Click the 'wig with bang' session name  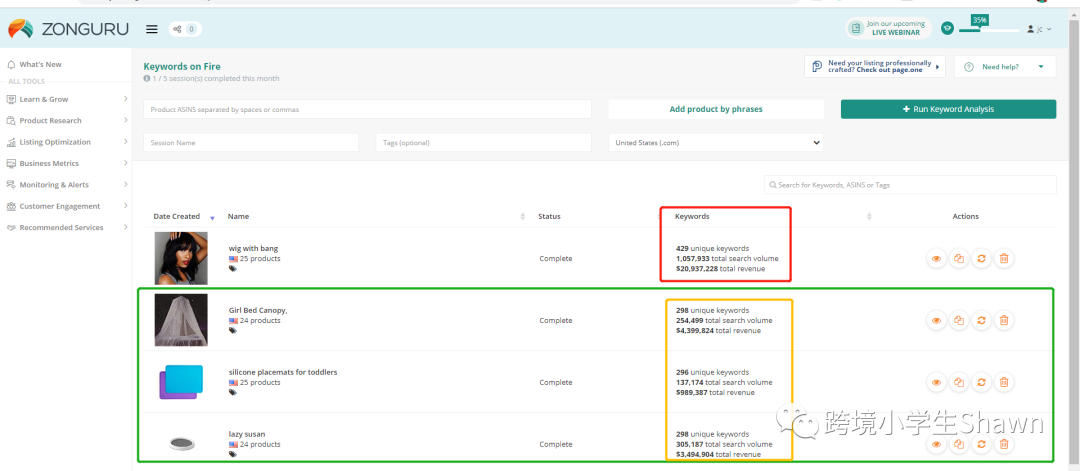253,248
